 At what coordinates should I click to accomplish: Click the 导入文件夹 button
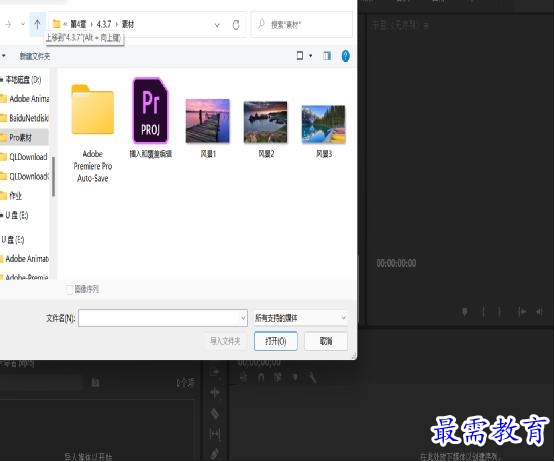click(x=225, y=341)
